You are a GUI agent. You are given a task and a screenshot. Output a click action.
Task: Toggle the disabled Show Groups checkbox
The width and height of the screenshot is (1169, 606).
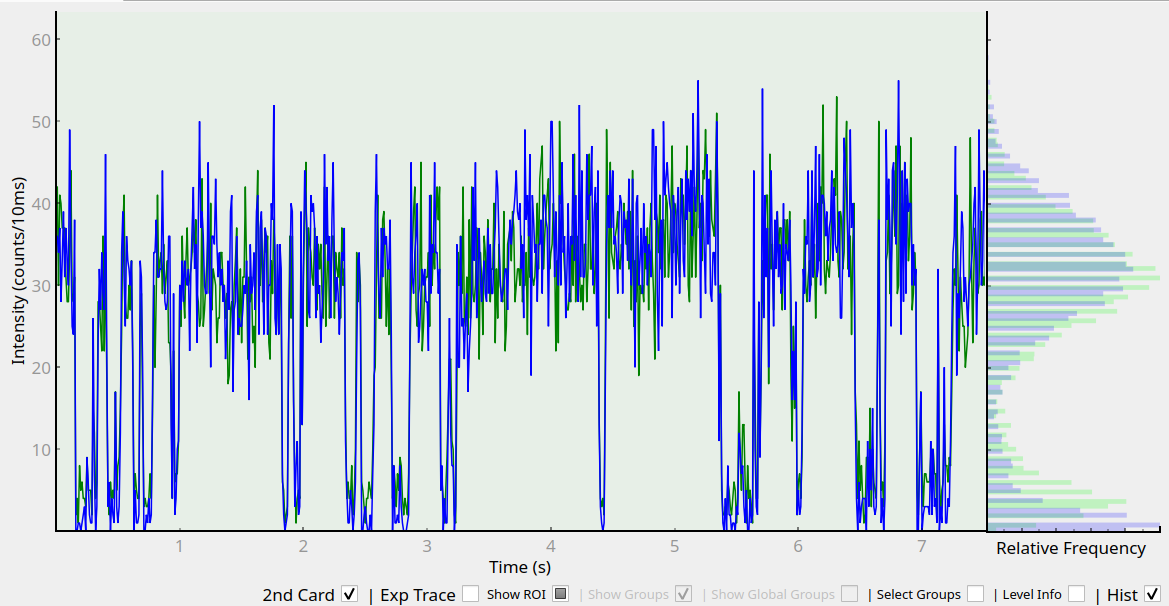(683, 594)
